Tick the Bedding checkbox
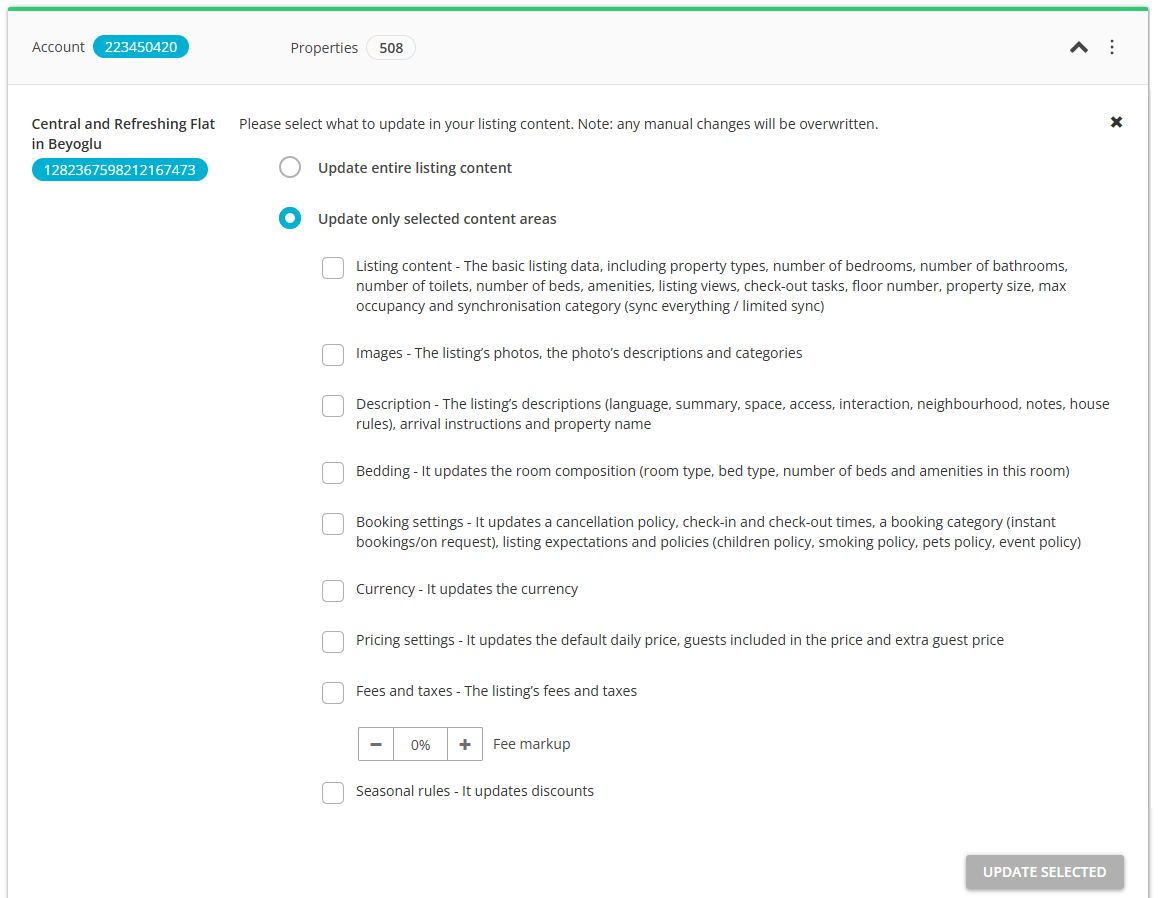1158x898 pixels. pos(333,472)
